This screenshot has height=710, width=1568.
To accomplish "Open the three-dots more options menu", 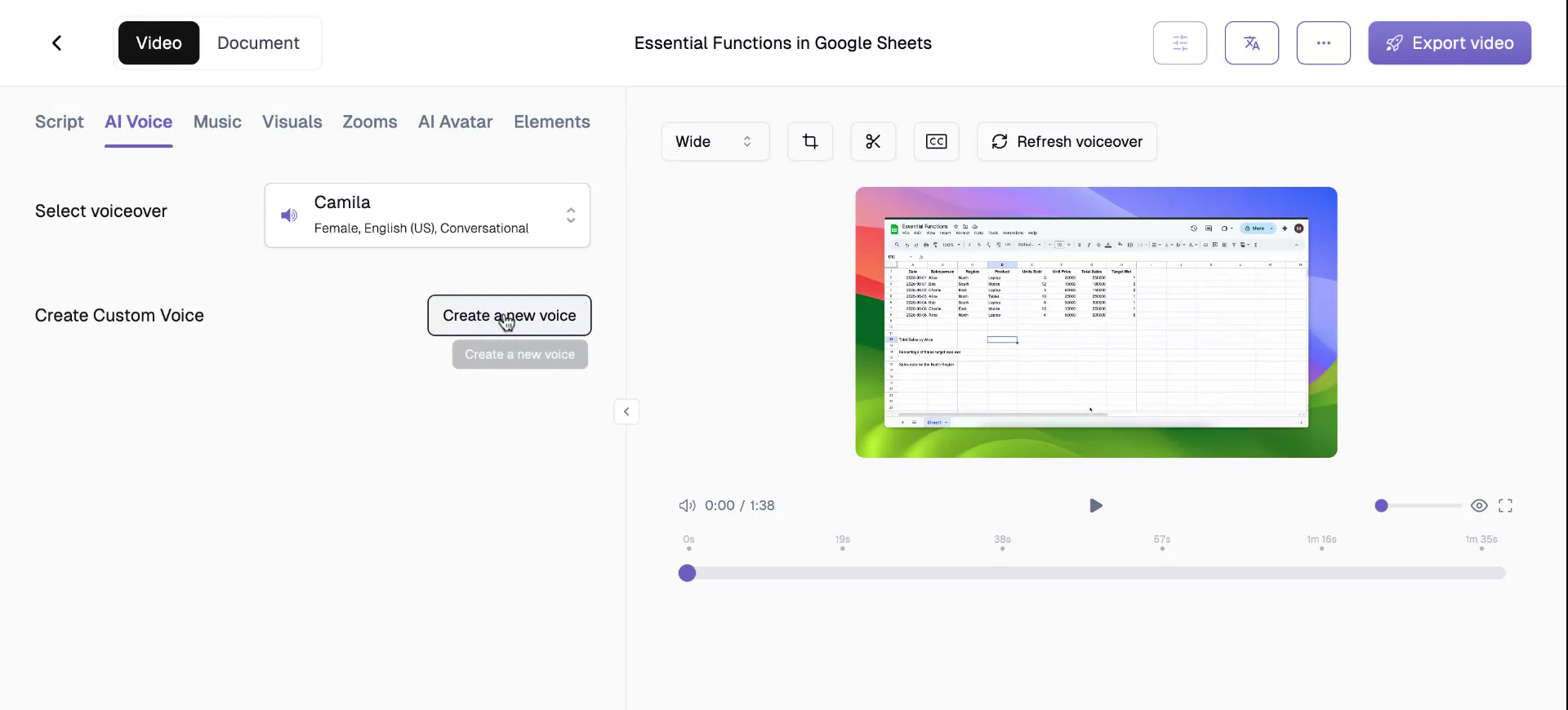I will [1323, 42].
